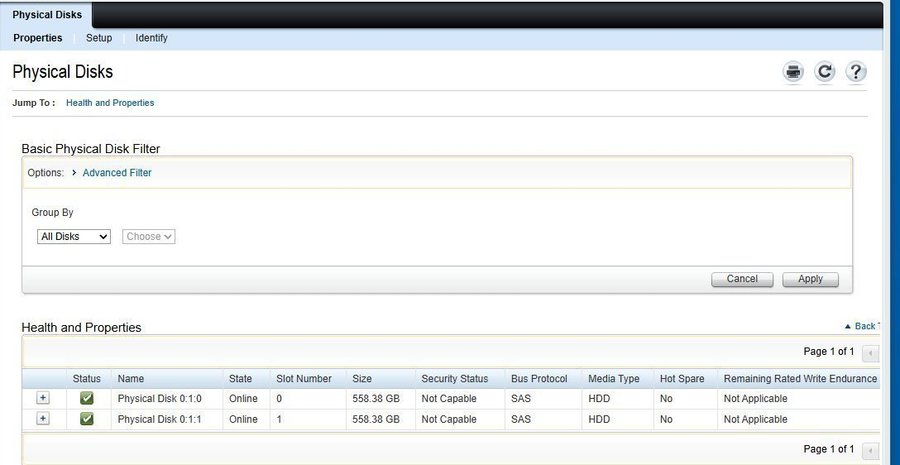Expand Physical Disk 0:1:0 row details

tap(42, 398)
